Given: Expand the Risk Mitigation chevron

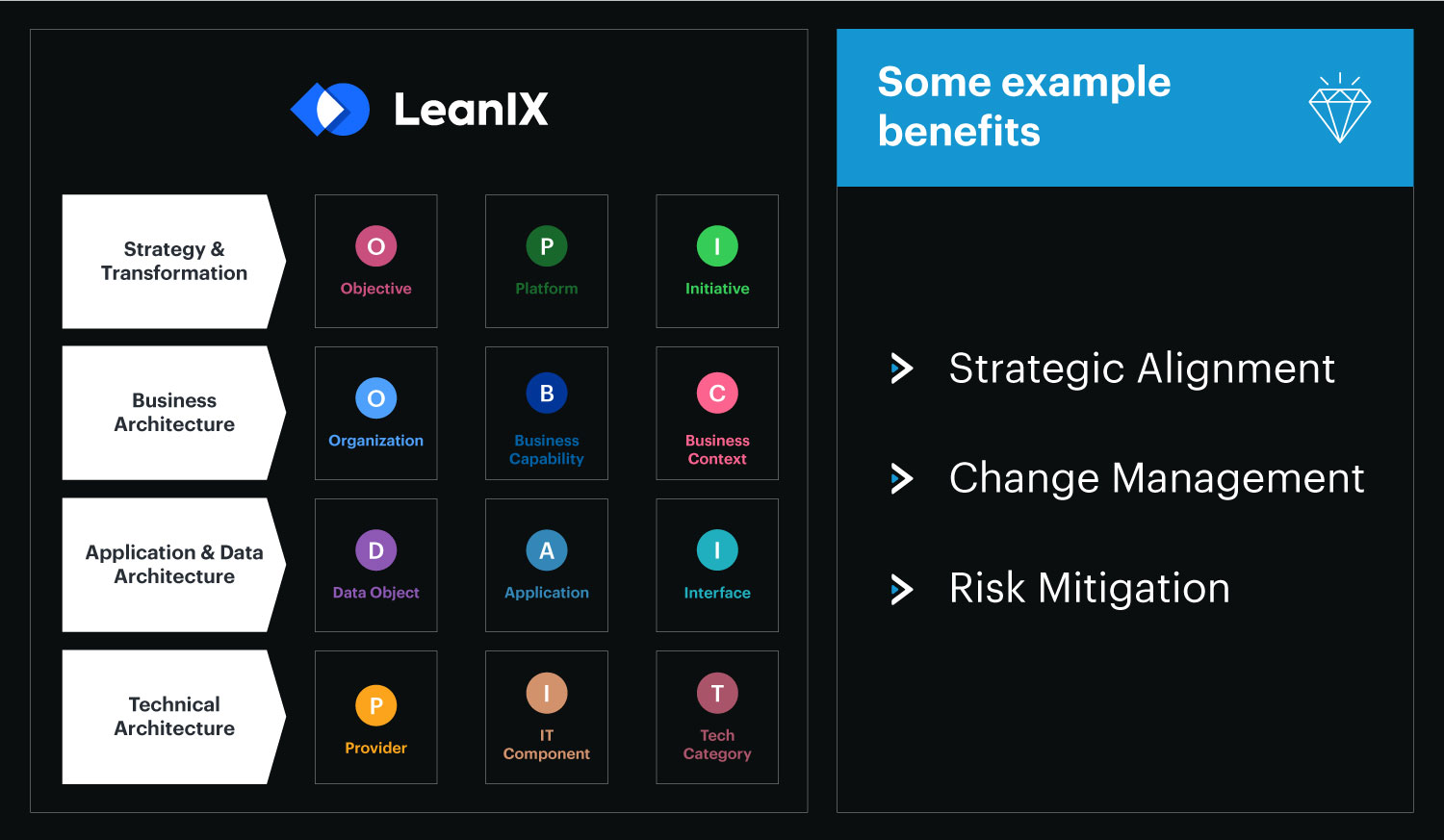Looking at the screenshot, I should click(x=901, y=589).
